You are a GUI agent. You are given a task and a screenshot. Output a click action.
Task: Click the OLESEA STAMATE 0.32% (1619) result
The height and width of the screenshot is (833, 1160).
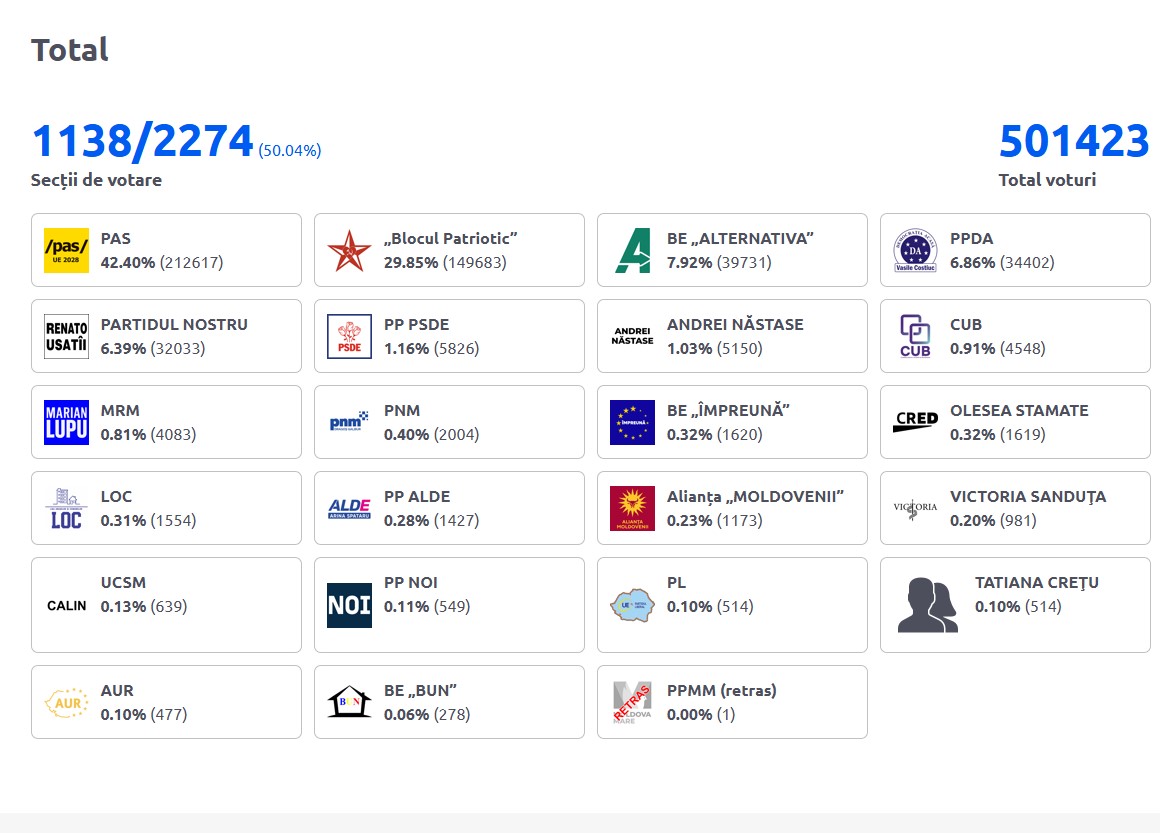coord(998,434)
